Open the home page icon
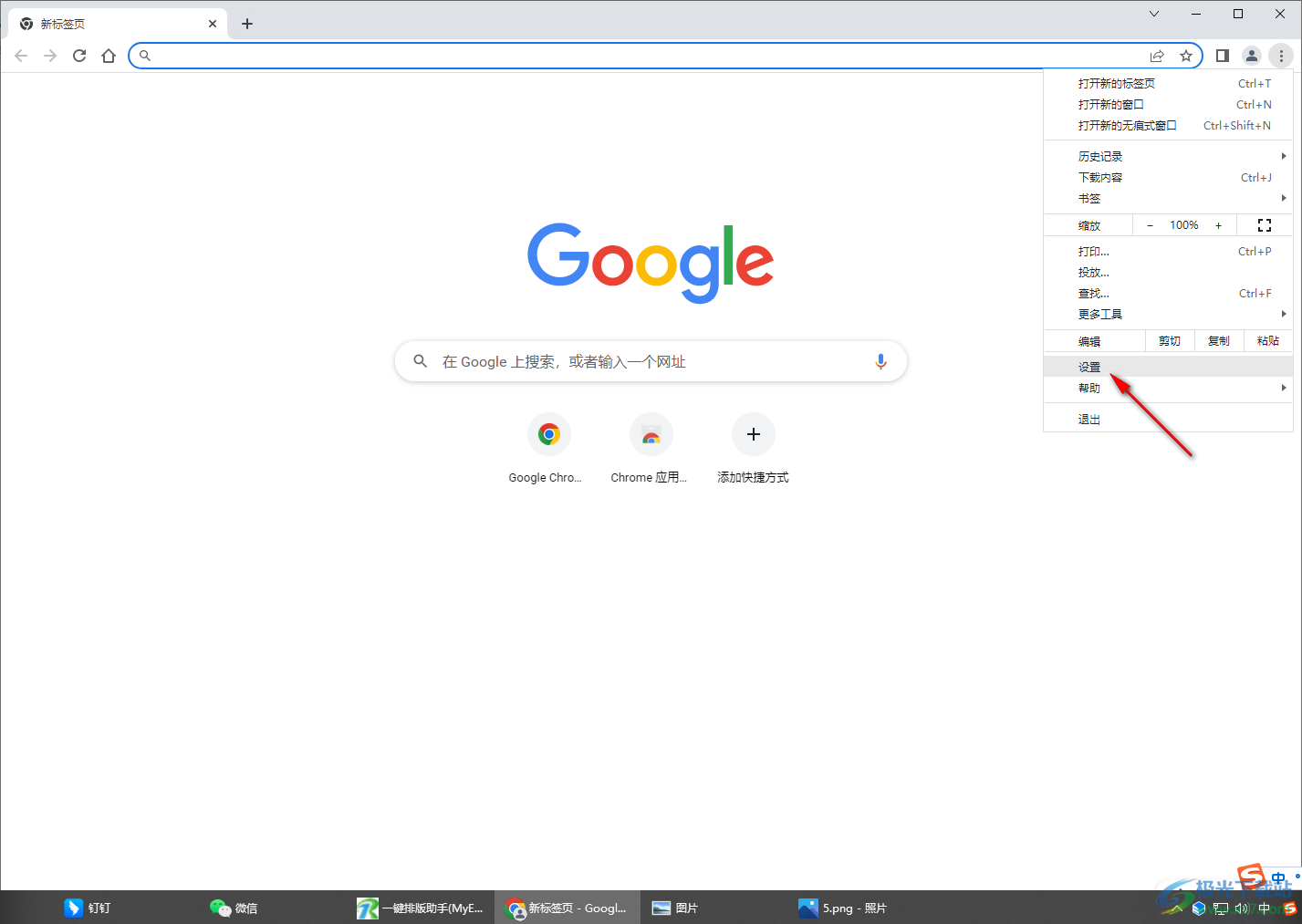 coord(109,56)
